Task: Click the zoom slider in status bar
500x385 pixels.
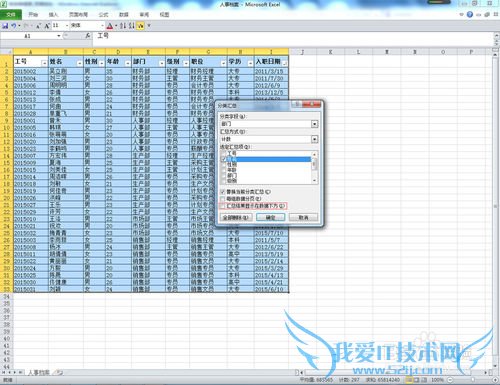Action: [473, 380]
